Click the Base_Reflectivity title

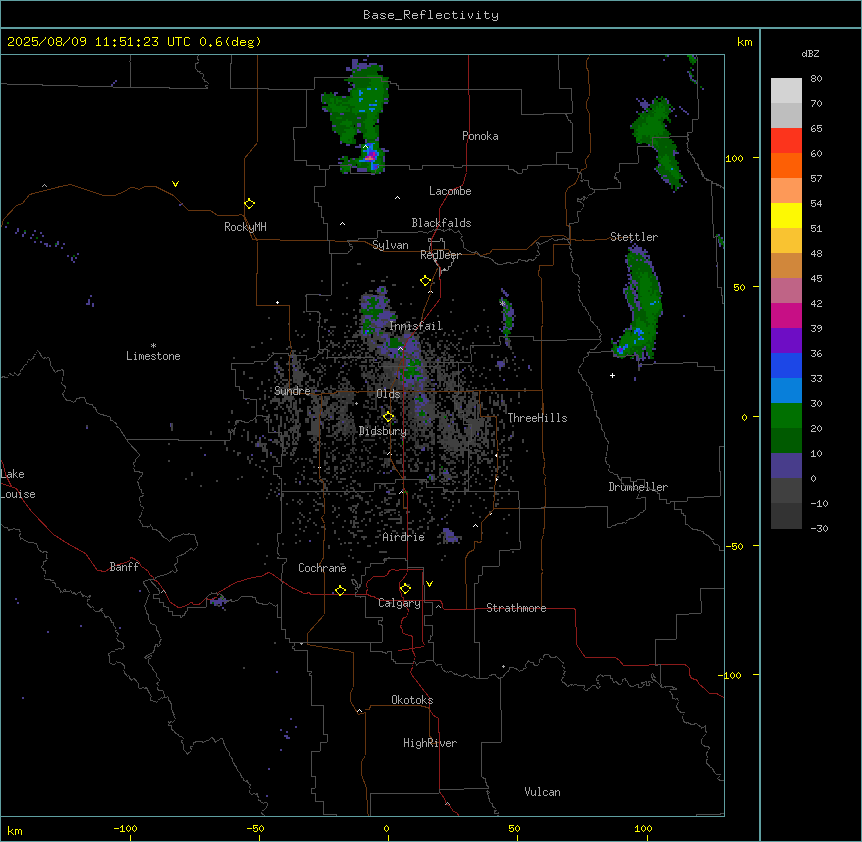point(431,15)
